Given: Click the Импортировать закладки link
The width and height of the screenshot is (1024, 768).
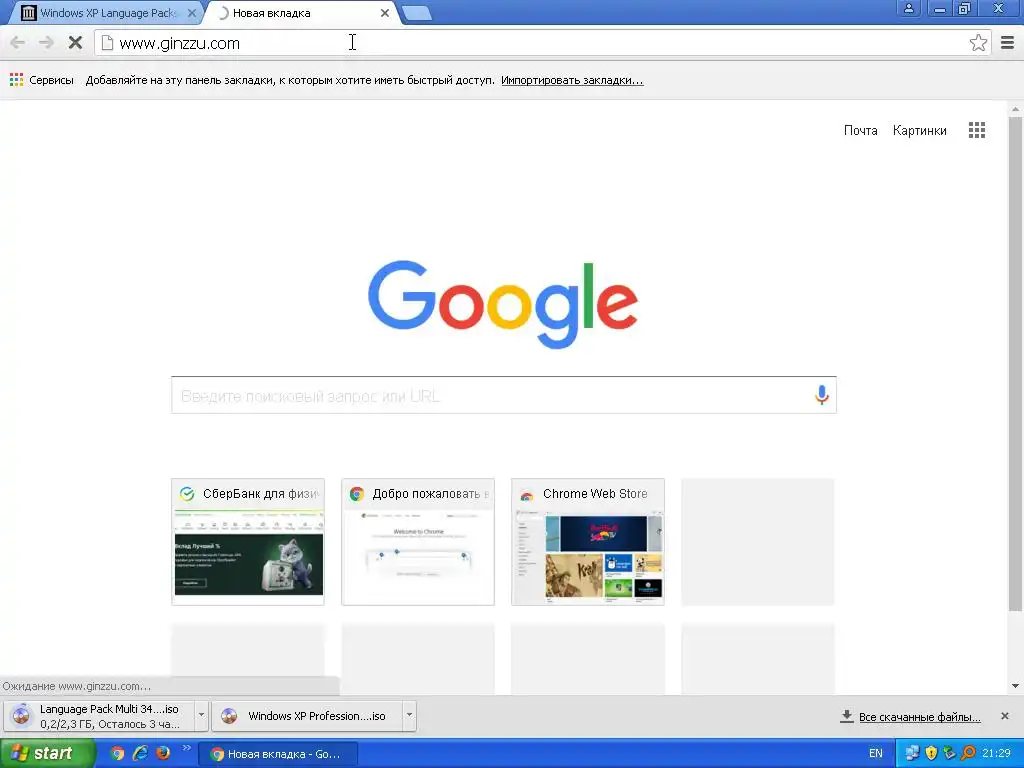Looking at the screenshot, I should coord(572,80).
